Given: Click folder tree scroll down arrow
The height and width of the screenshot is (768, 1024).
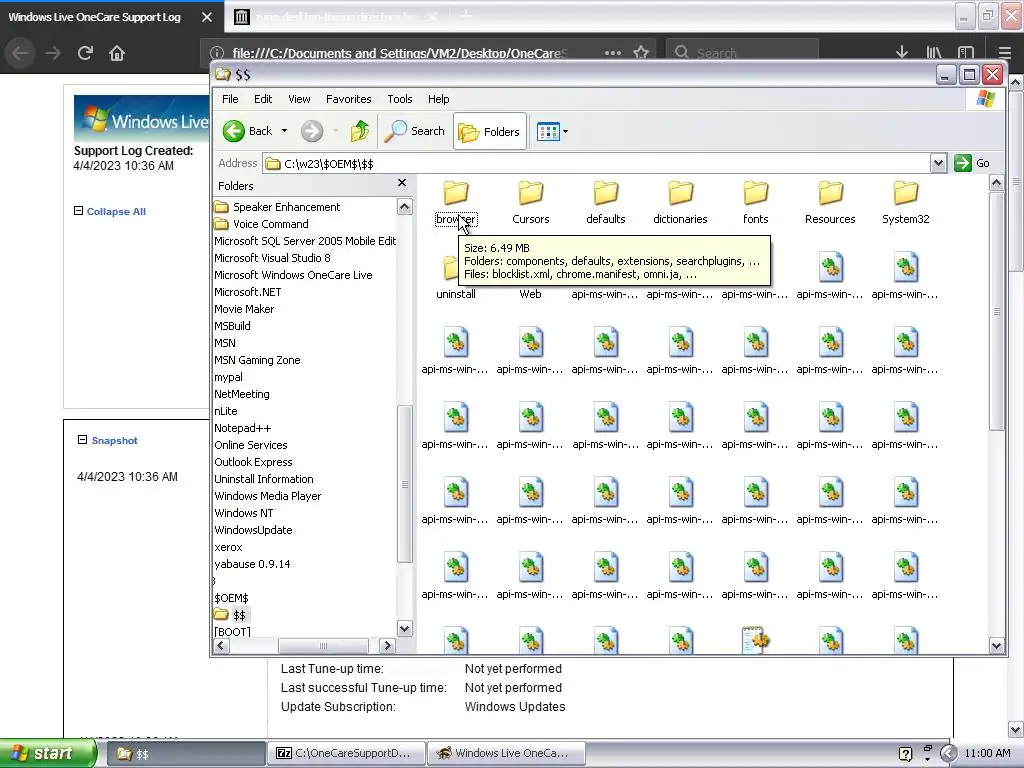Looking at the screenshot, I should point(405,629).
